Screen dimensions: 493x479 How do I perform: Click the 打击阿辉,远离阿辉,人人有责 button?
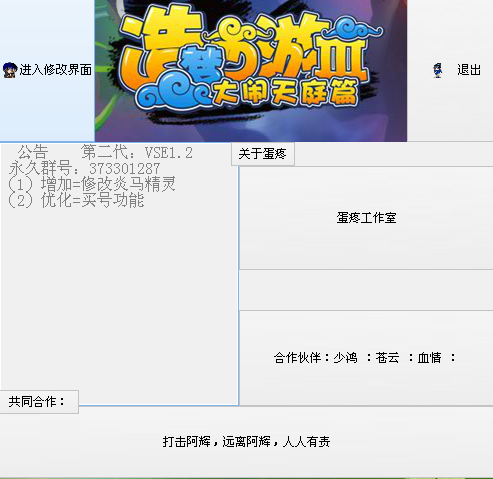pos(246,442)
